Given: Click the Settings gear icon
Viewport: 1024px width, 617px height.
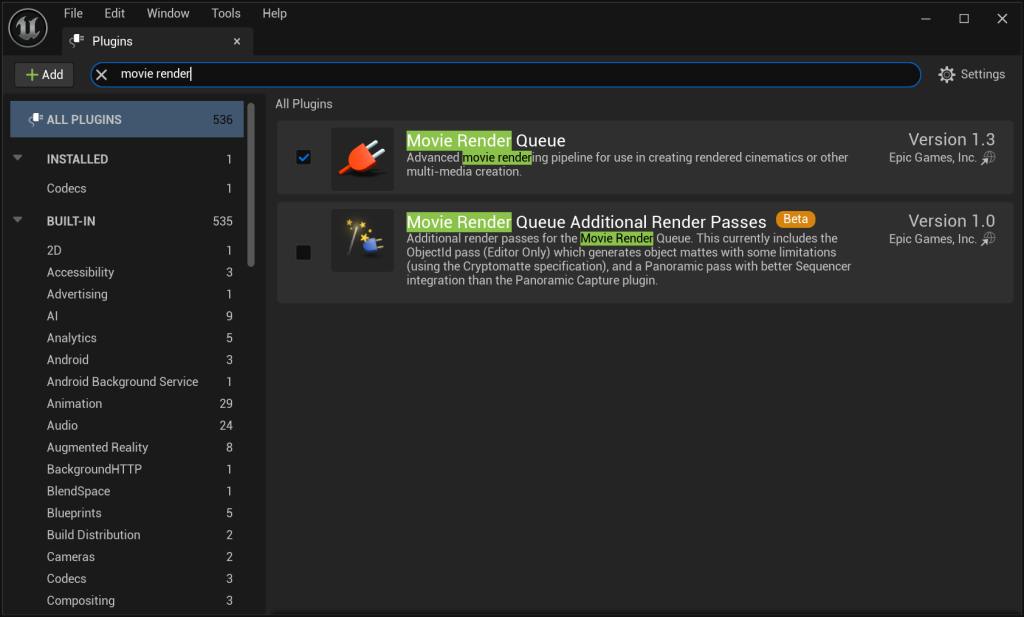Looking at the screenshot, I should point(946,74).
